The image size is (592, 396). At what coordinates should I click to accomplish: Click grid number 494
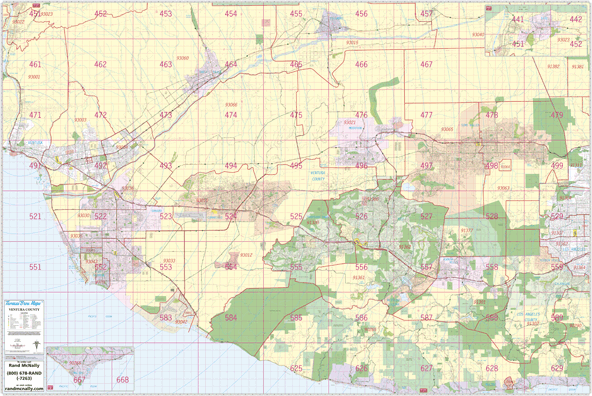231,165
